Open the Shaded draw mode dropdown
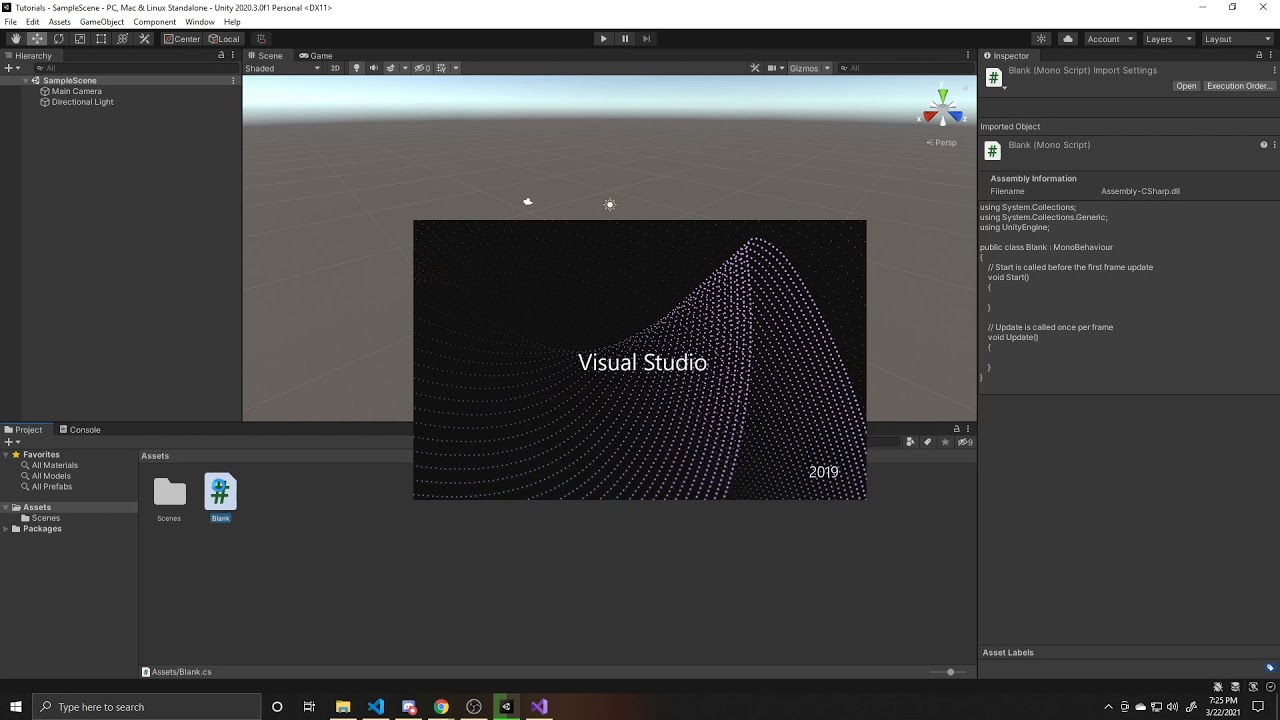 pos(283,68)
